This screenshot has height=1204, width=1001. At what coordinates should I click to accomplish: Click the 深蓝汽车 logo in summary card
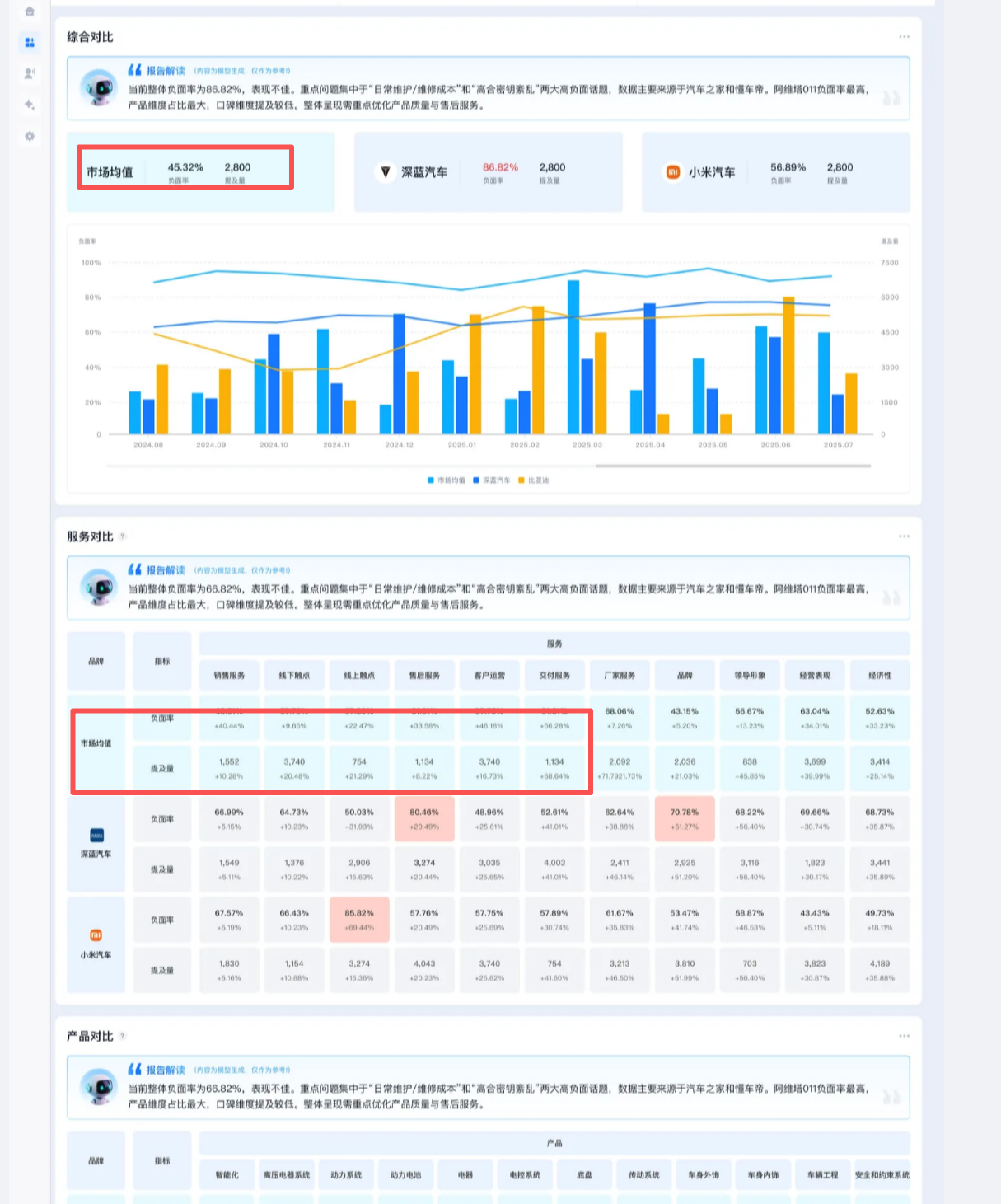(x=385, y=172)
